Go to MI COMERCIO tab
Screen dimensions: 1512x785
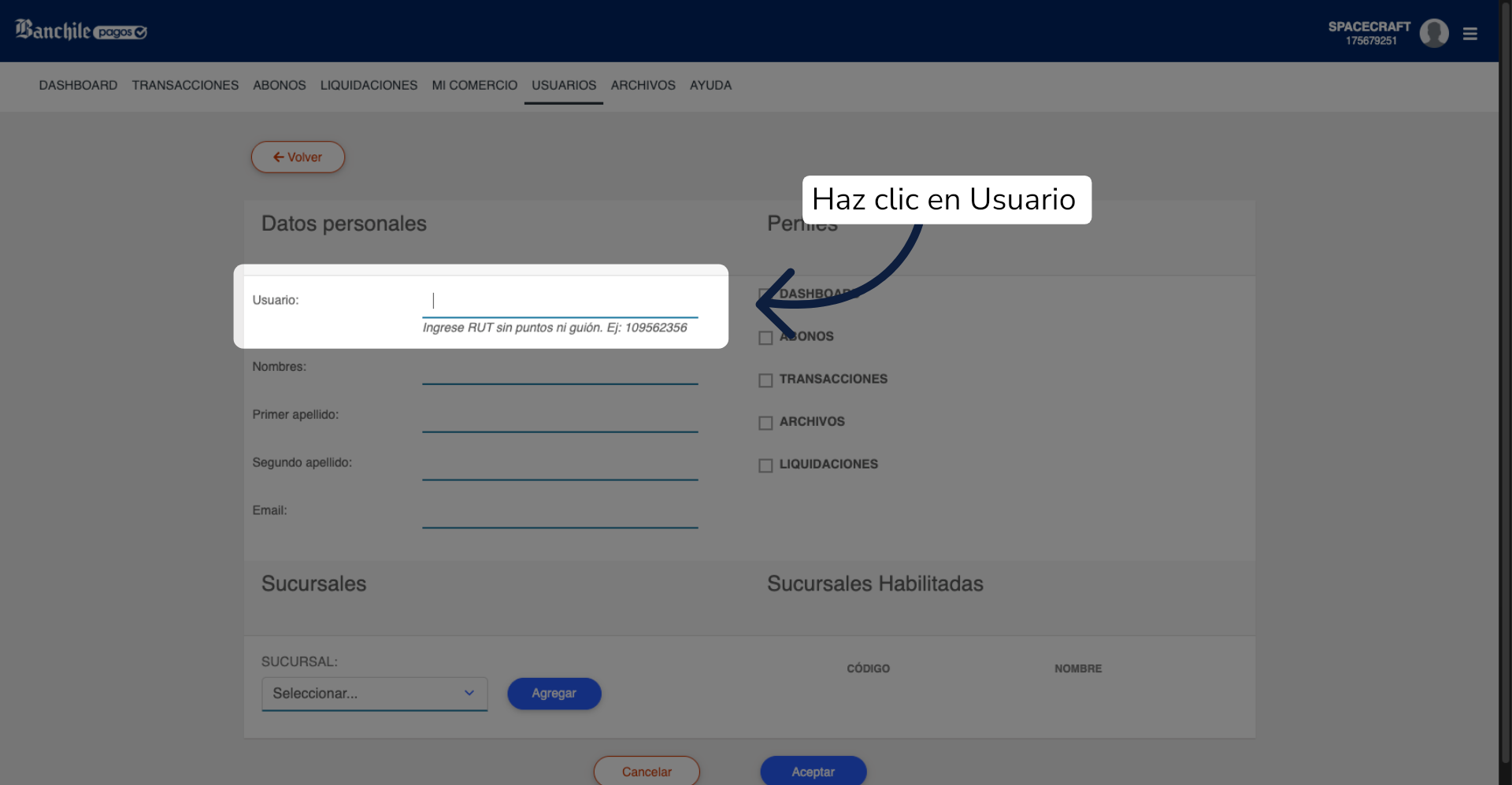point(475,85)
